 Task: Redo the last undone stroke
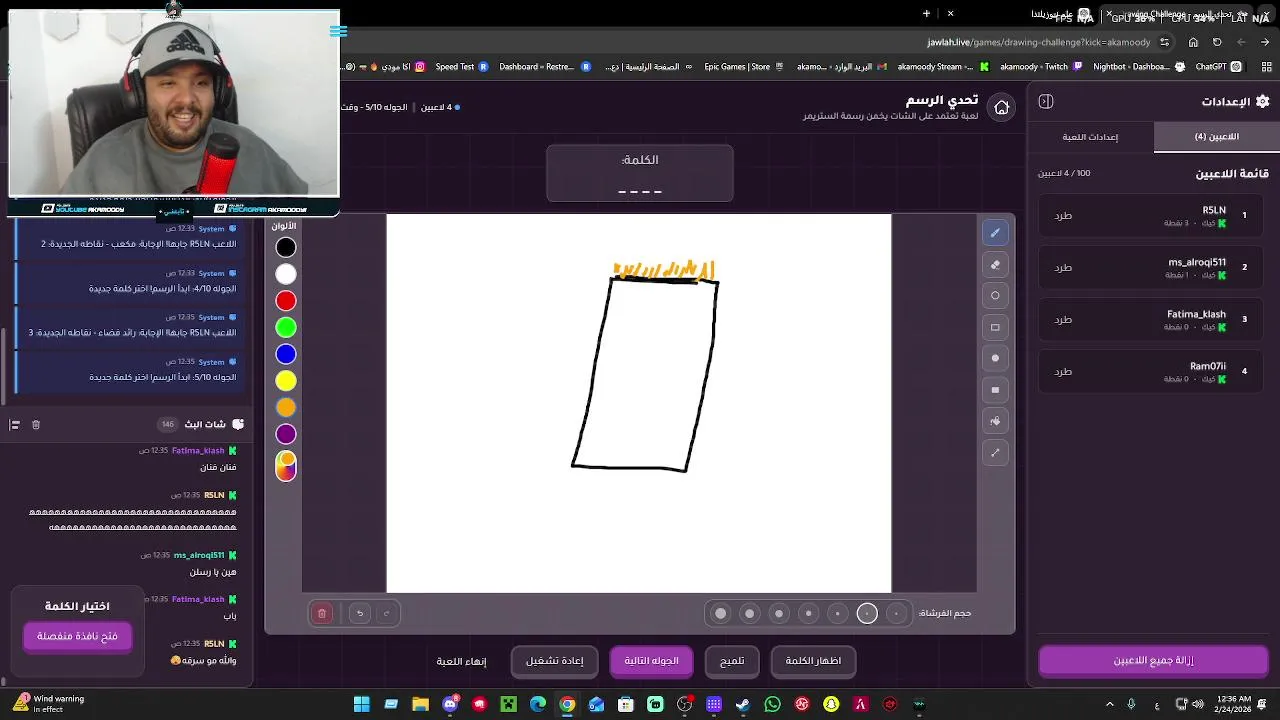coord(386,613)
